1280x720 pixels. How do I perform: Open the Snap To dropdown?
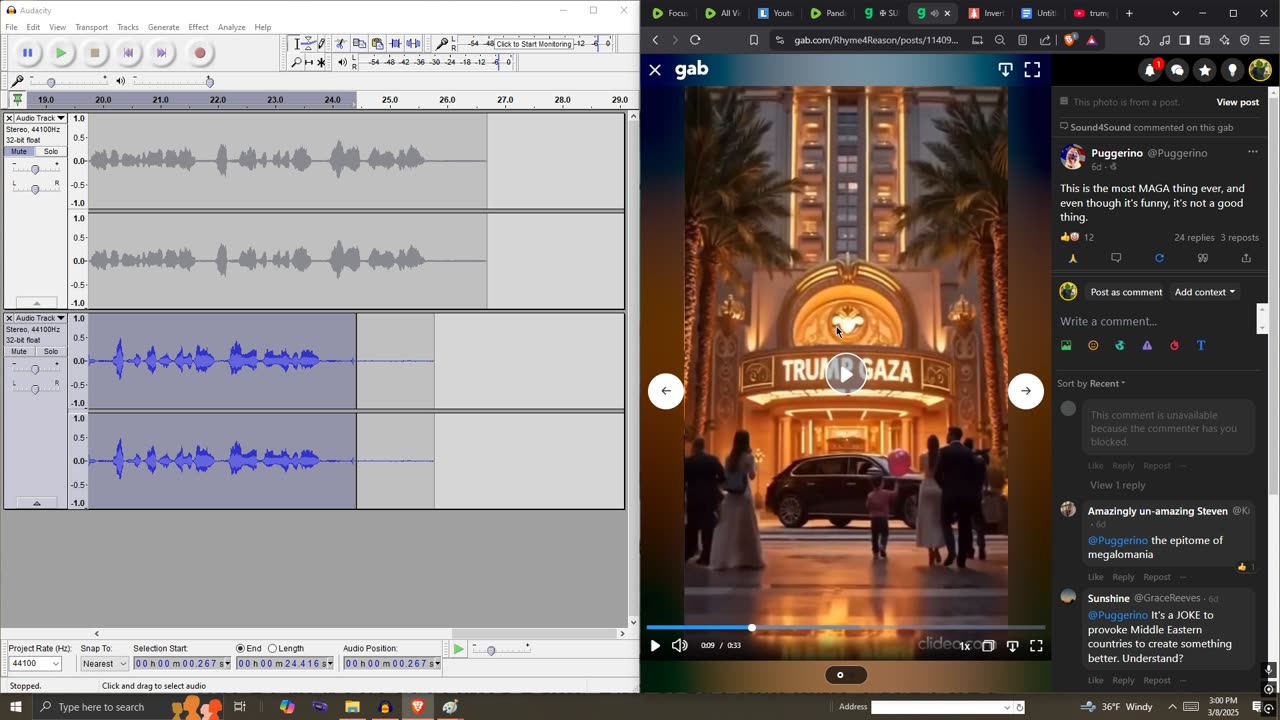pos(104,664)
